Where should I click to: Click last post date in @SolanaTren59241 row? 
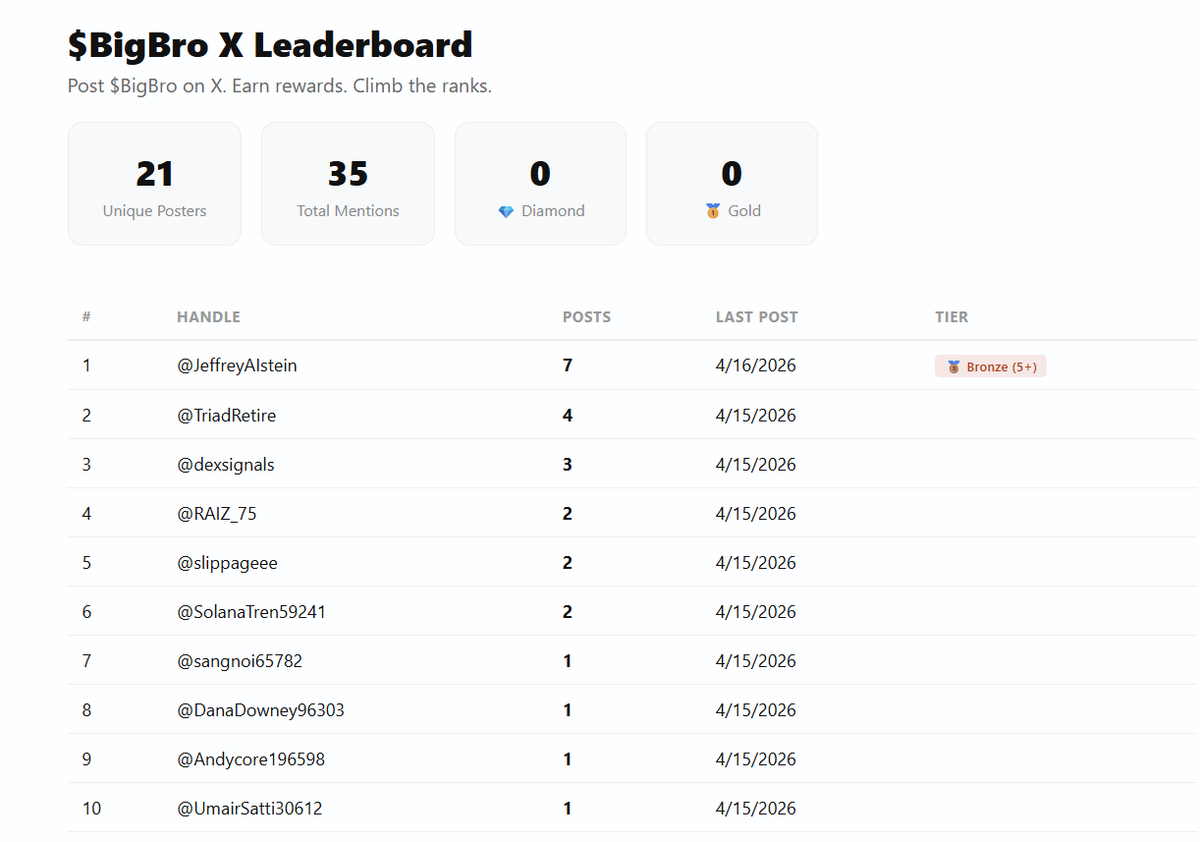756,611
